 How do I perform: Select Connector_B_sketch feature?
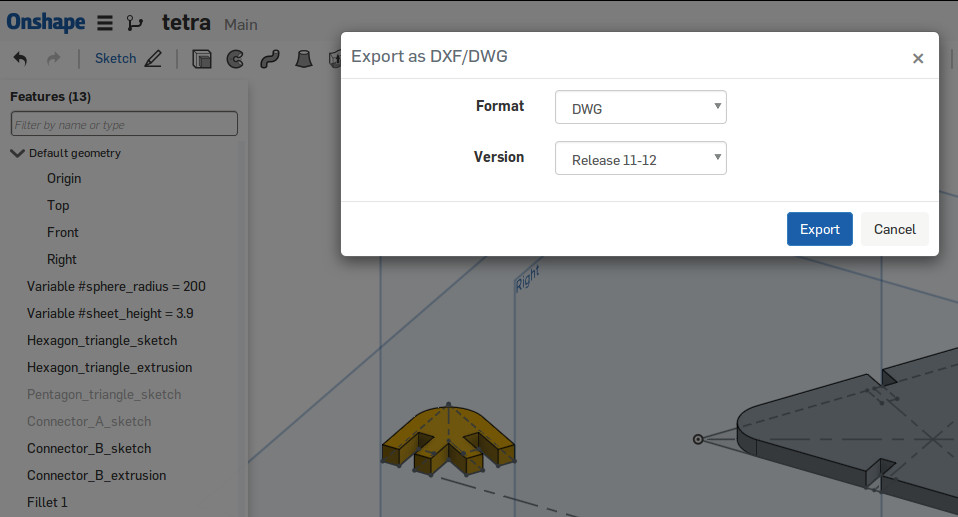pyautogui.click(x=89, y=448)
